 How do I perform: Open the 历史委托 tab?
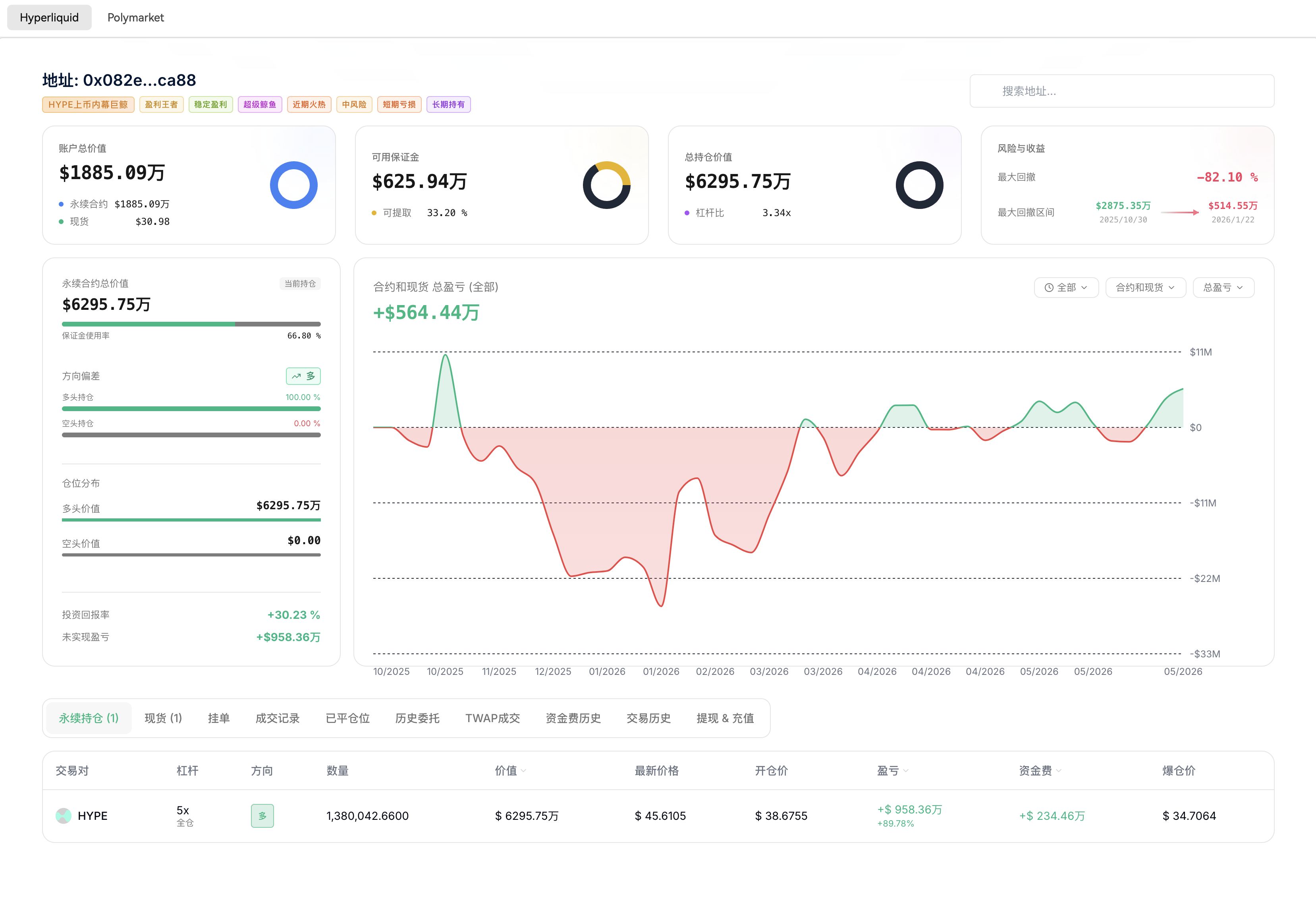coord(417,718)
